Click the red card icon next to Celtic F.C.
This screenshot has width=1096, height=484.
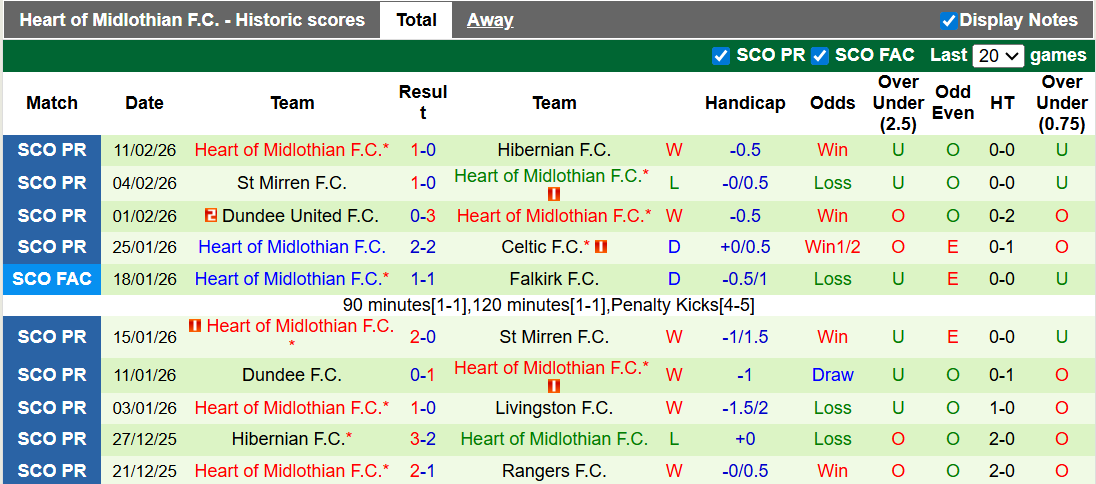coord(601,247)
